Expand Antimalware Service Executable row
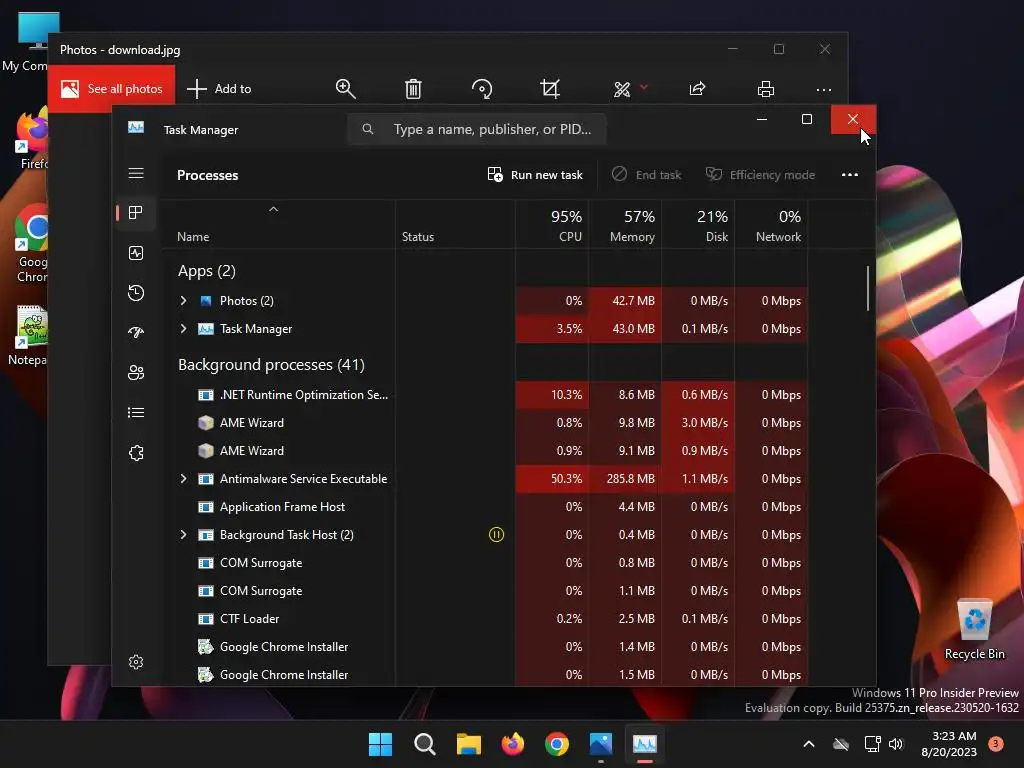 184,479
